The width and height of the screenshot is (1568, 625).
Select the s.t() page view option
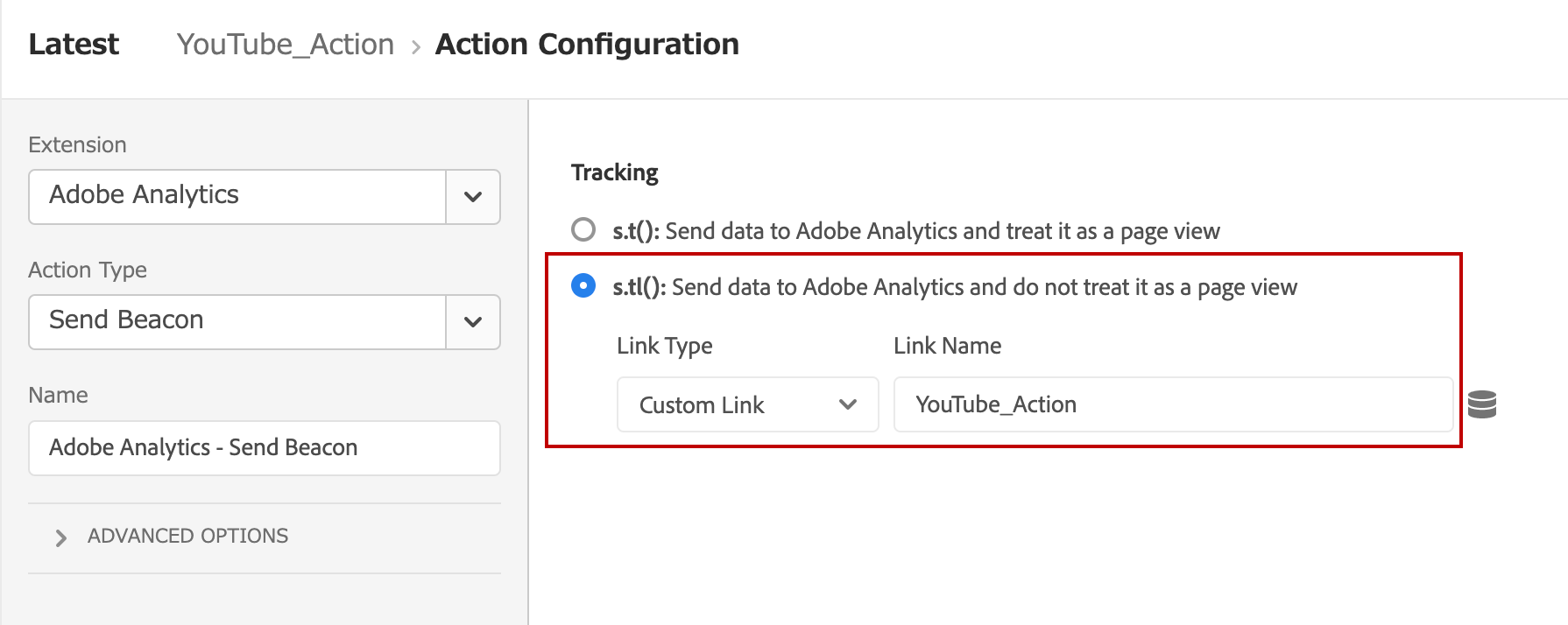pyautogui.click(x=583, y=229)
